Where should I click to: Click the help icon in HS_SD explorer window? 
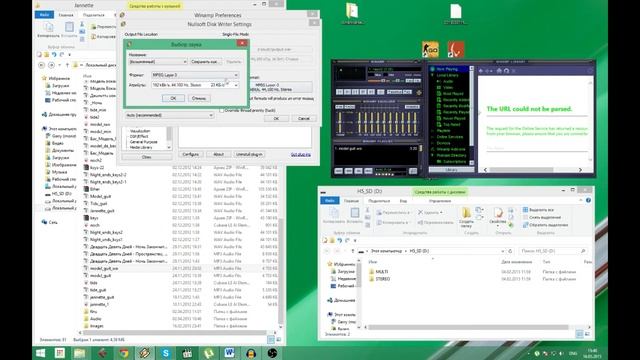[x=588, y=200]
